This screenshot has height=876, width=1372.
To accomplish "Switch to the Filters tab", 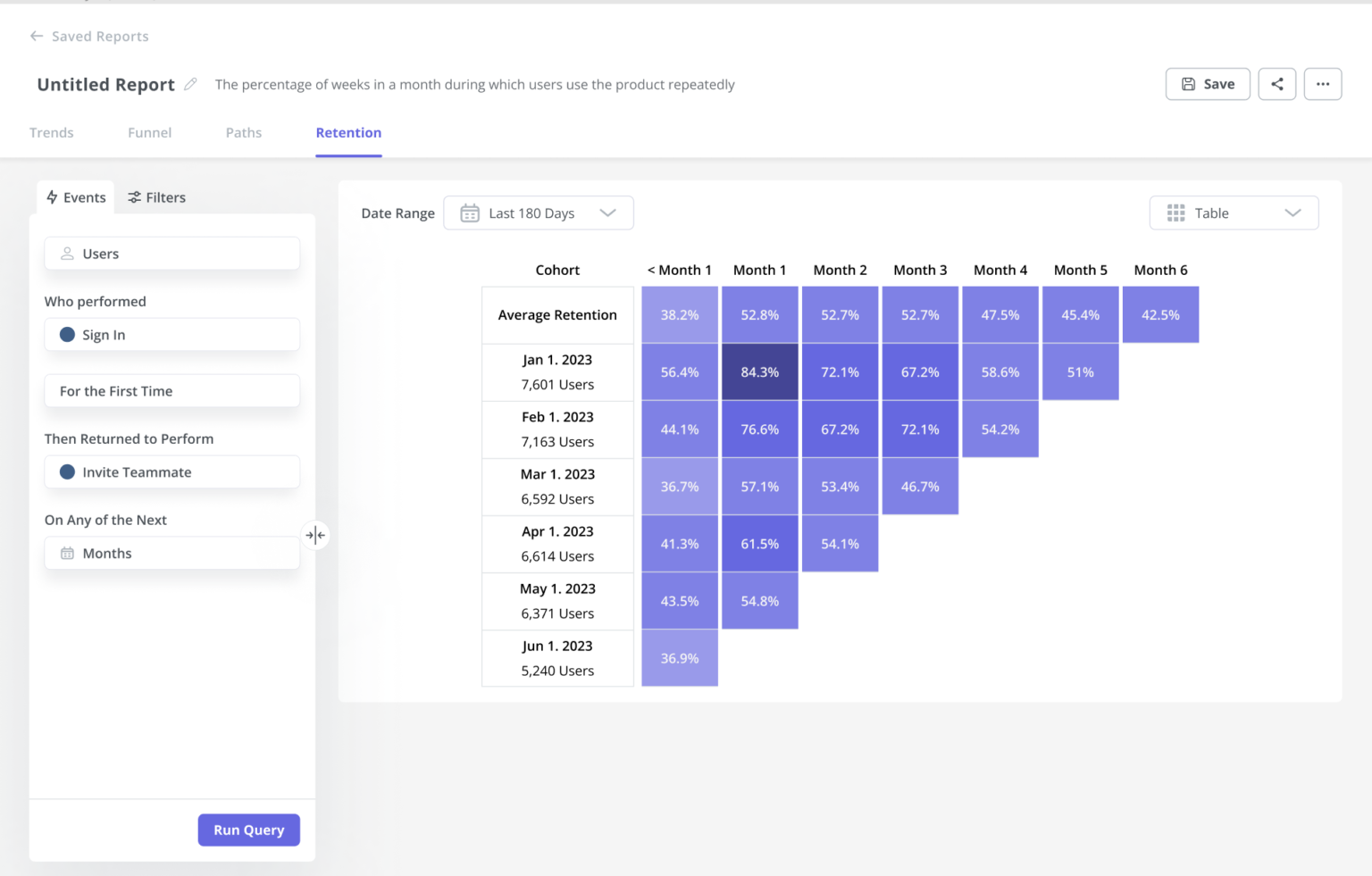I will (156, 197).
